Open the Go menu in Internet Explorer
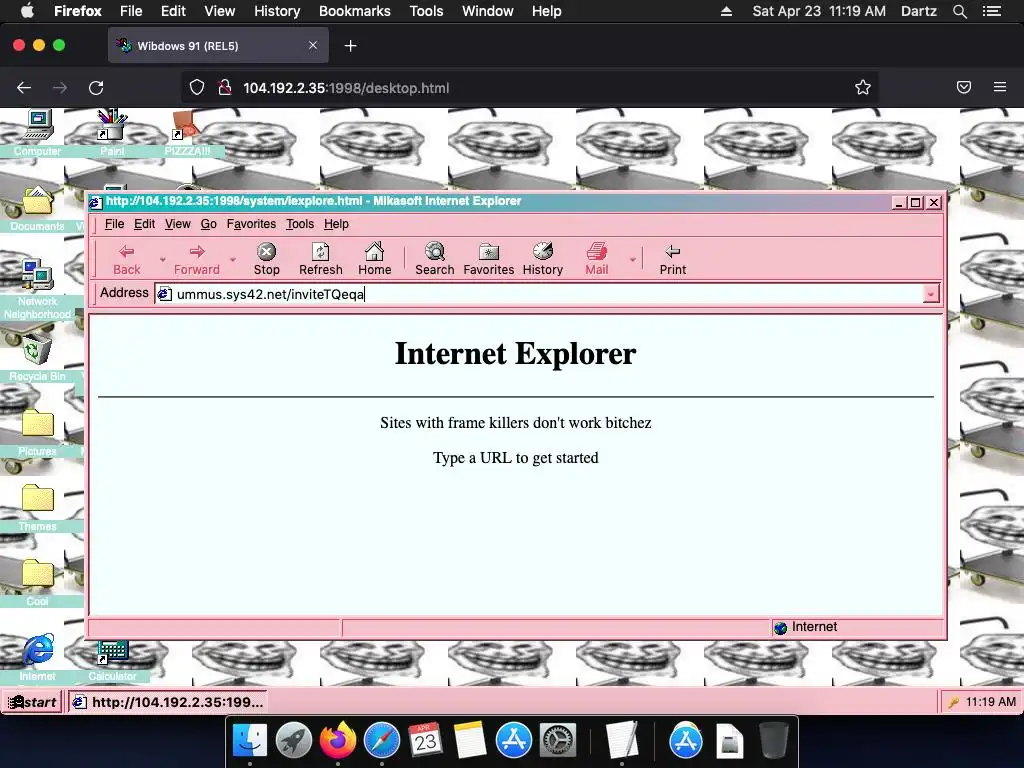 (208, 224)
